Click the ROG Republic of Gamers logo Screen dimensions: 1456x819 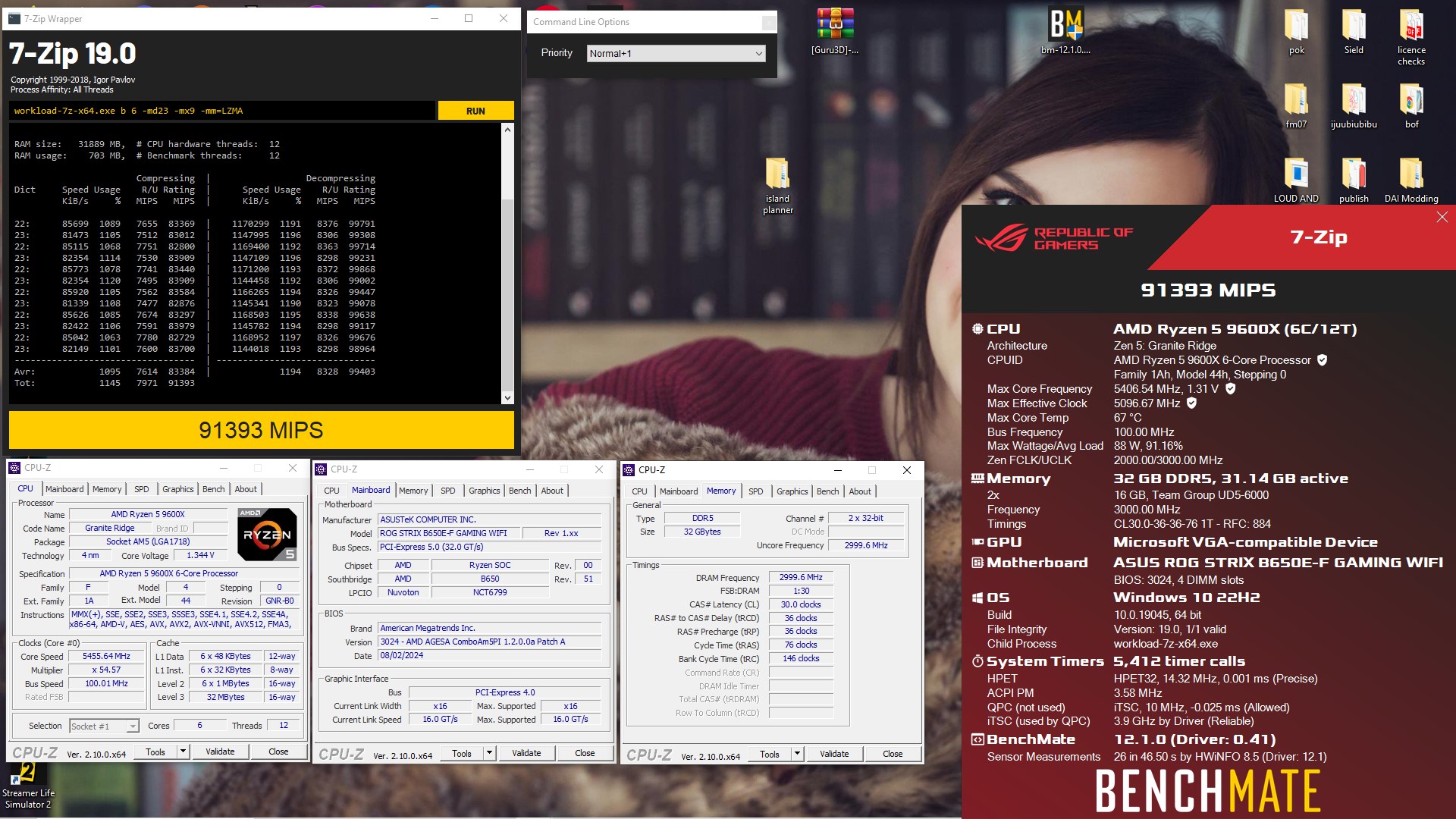1054,238
